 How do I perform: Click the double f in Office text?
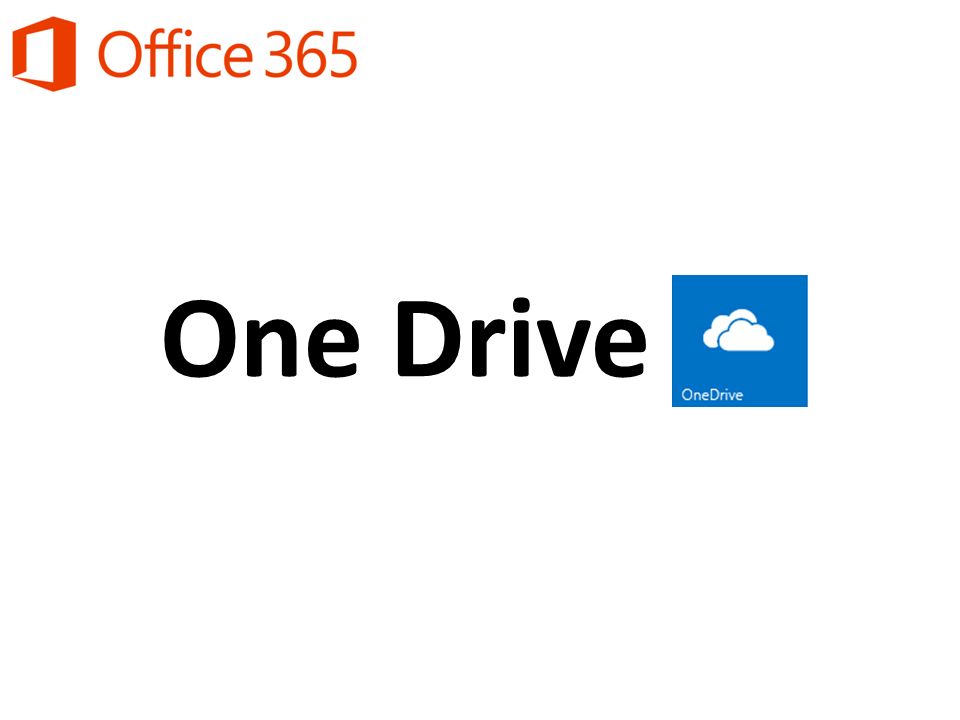pos(163,53)
